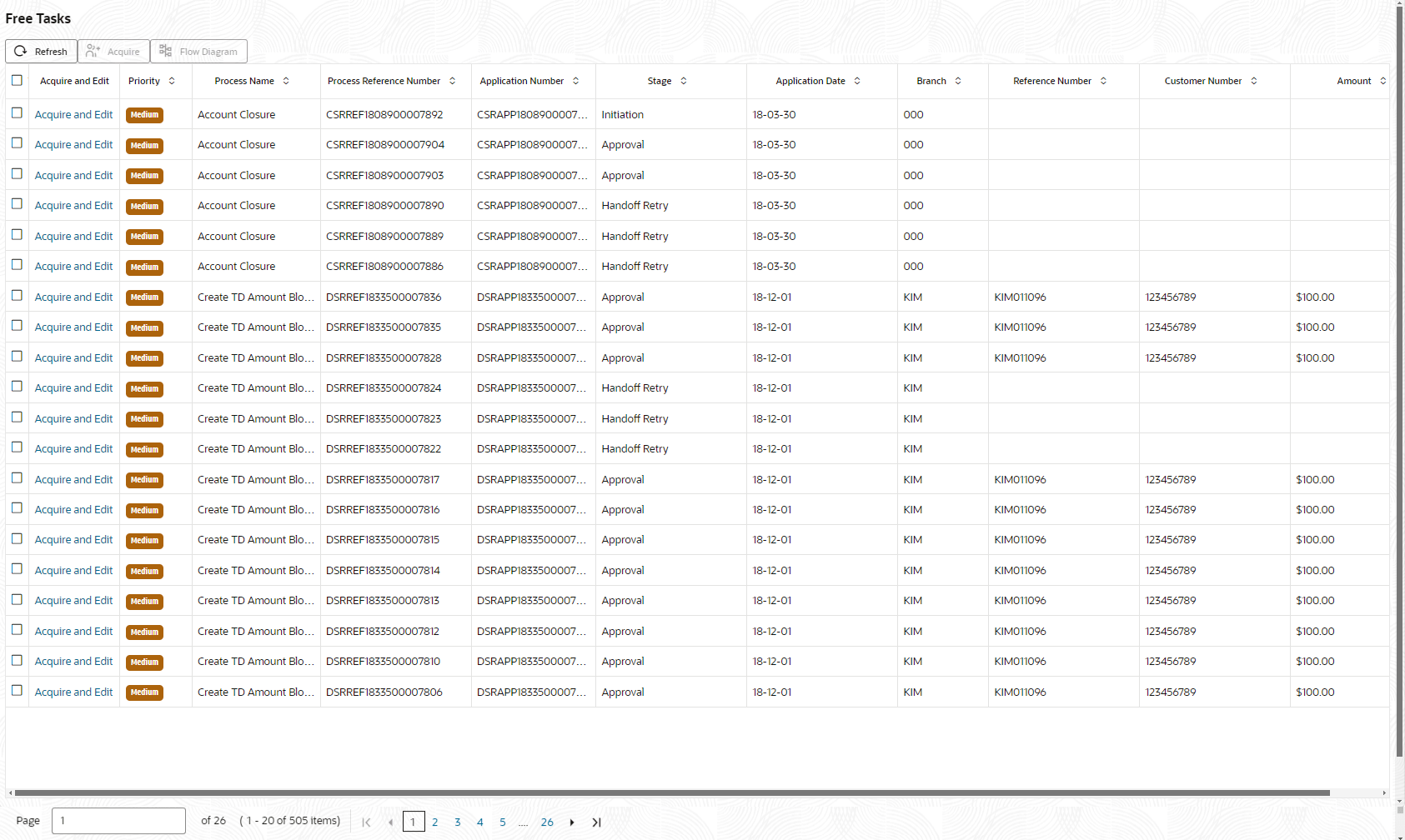The width and height of the screenshot is (1405, 840).
Task: Open Acquire and Edit for CSRREF1808900007892
Action: (x=73, y=115)
